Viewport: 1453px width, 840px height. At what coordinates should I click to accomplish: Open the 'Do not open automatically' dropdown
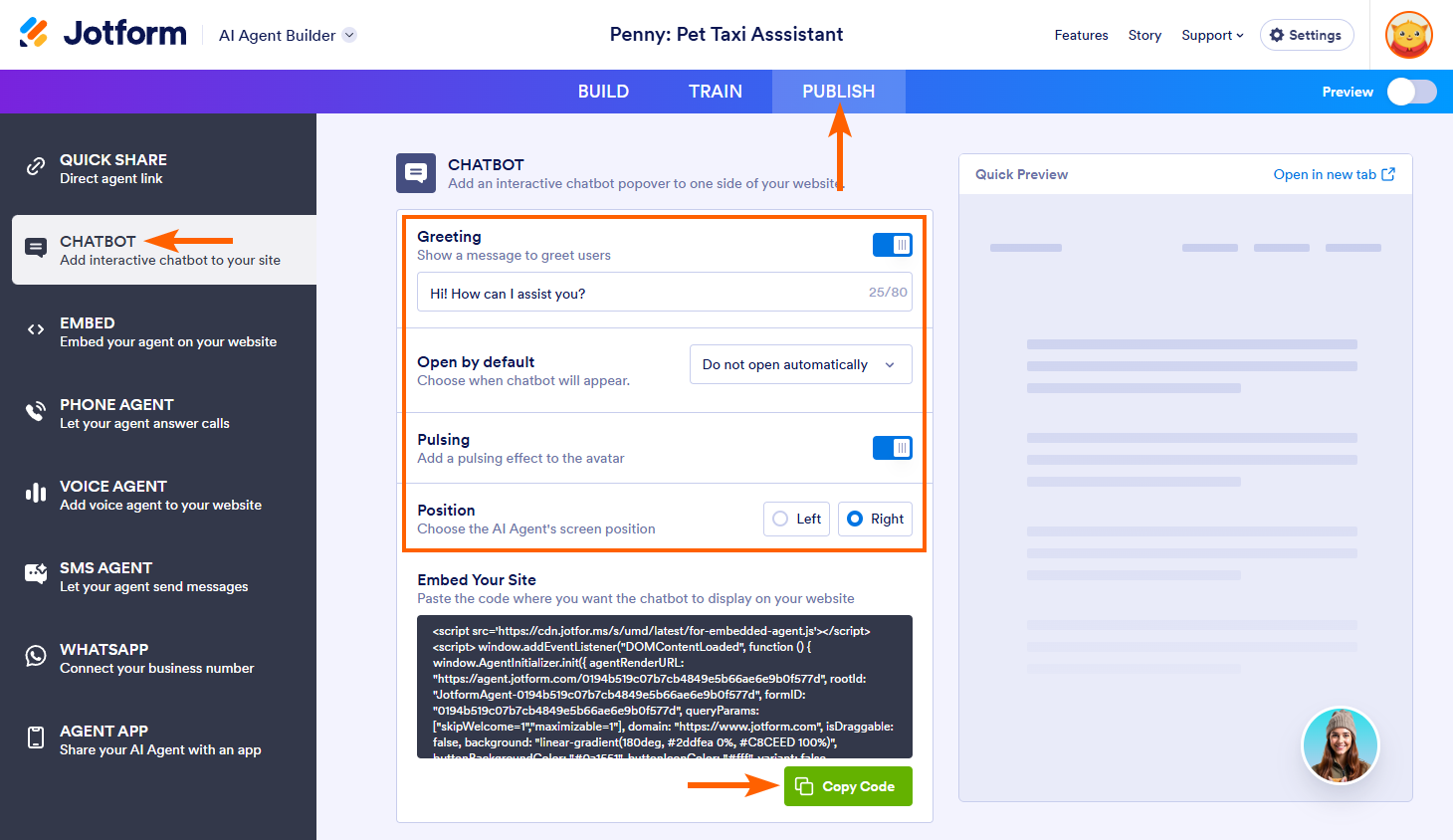800,364
